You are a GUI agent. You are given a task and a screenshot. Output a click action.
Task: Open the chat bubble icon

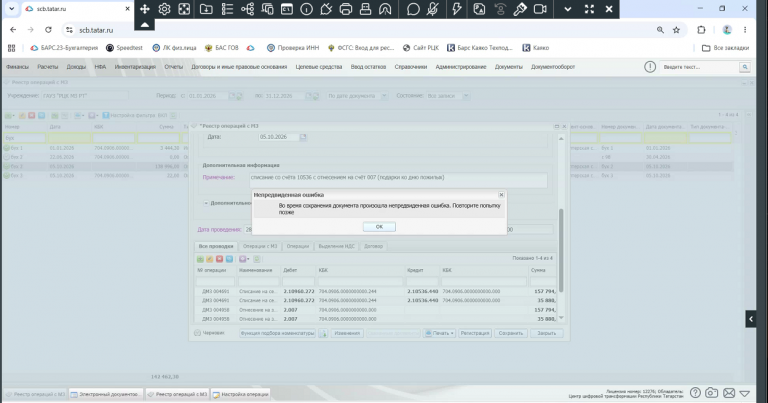point(413,9)
